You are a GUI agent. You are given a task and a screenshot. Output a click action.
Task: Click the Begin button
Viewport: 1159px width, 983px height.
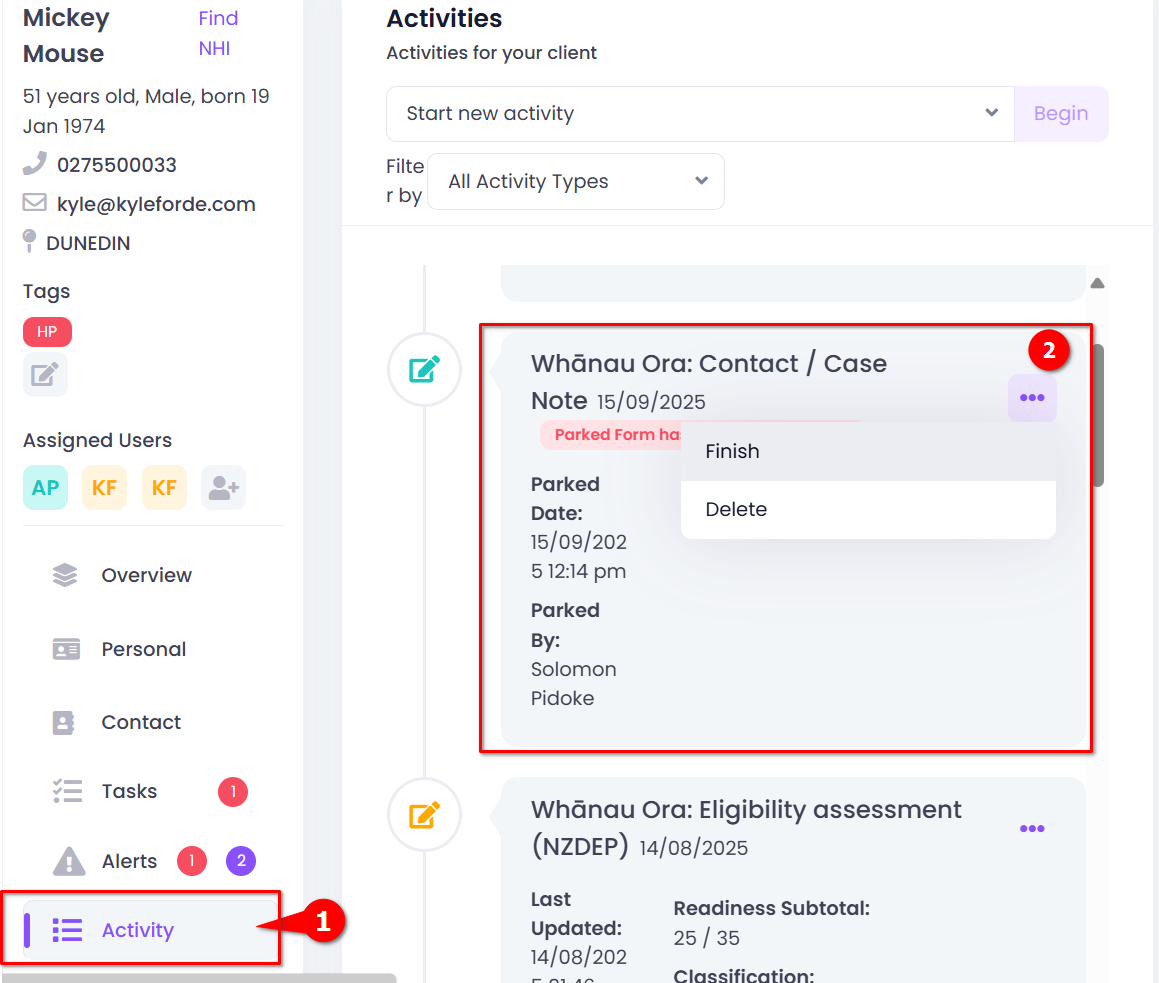click(1061, 114)
